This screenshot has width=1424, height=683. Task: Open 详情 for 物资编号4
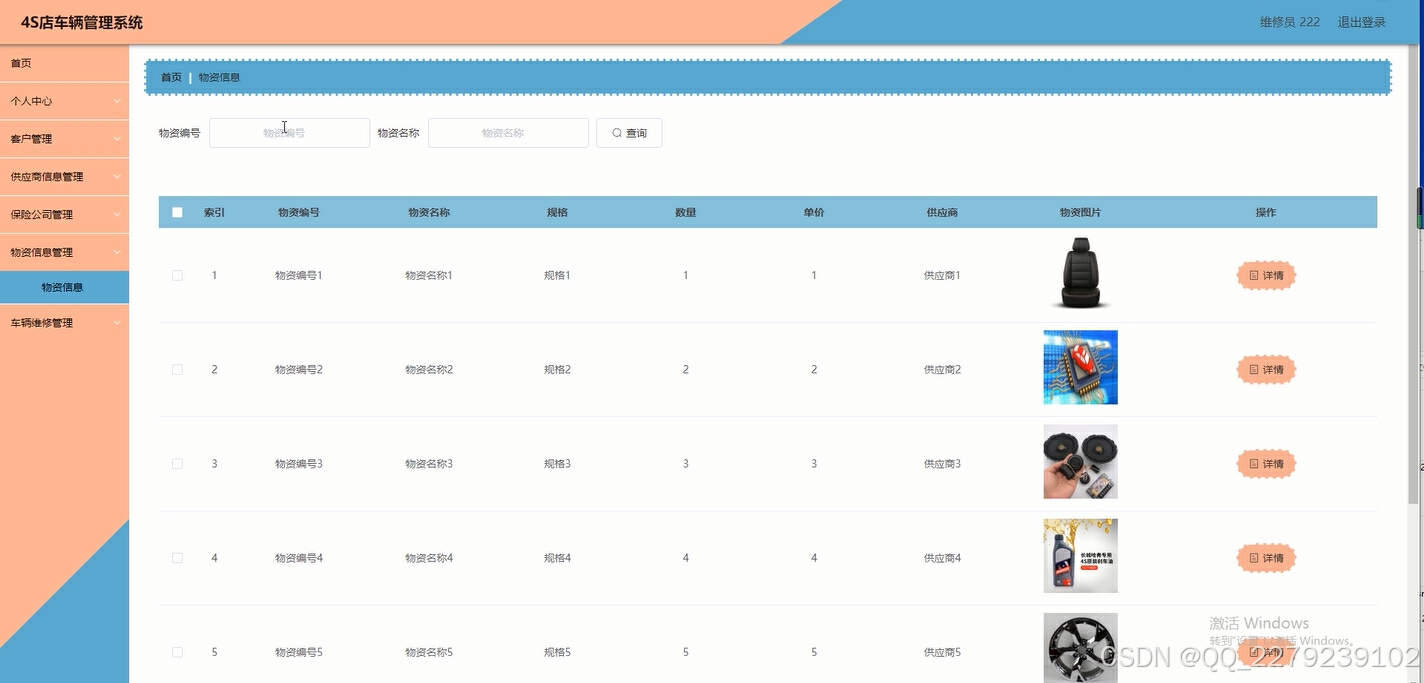[x=1266, y=557]
